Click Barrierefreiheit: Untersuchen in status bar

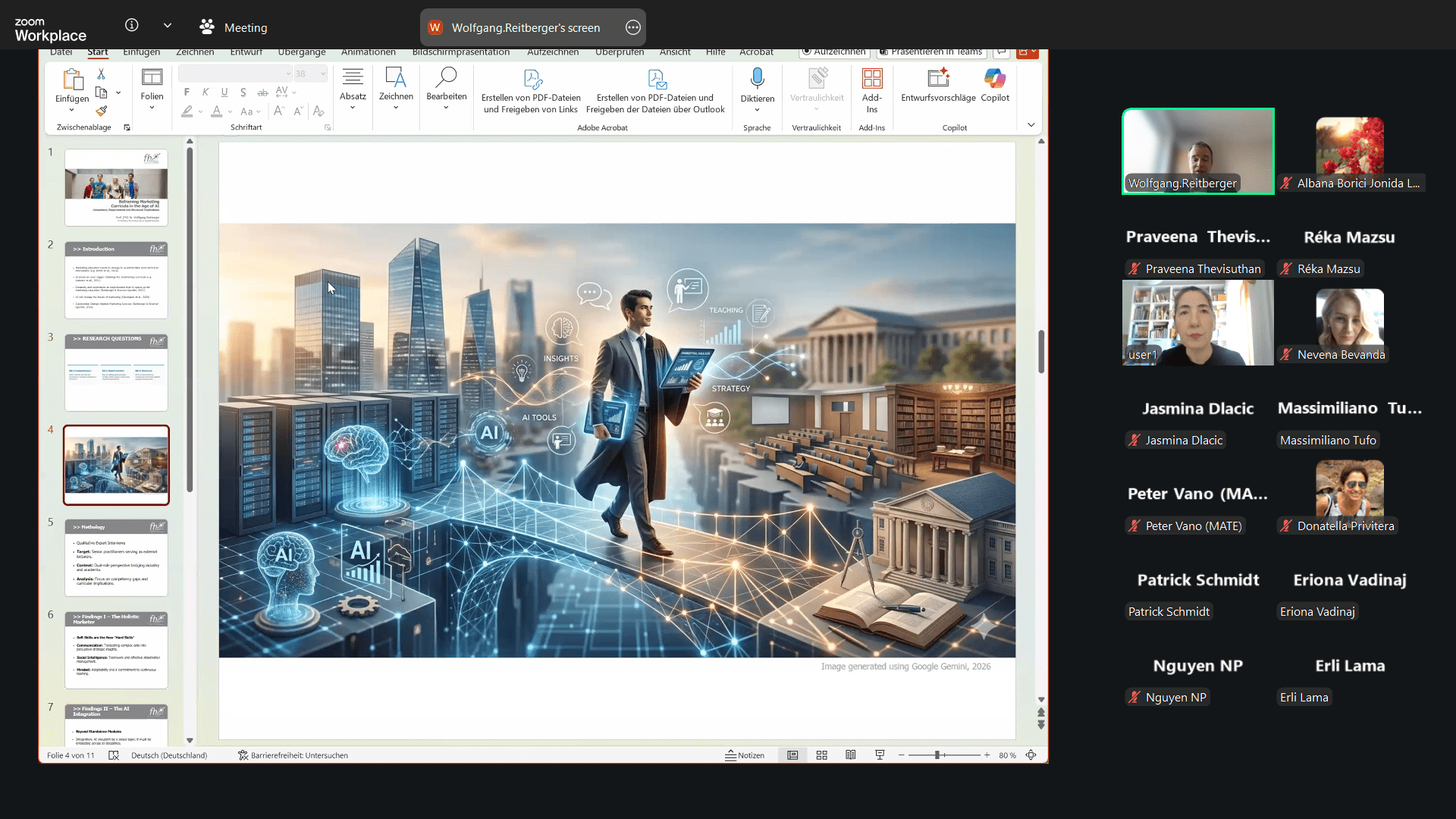tap(293, 755)
